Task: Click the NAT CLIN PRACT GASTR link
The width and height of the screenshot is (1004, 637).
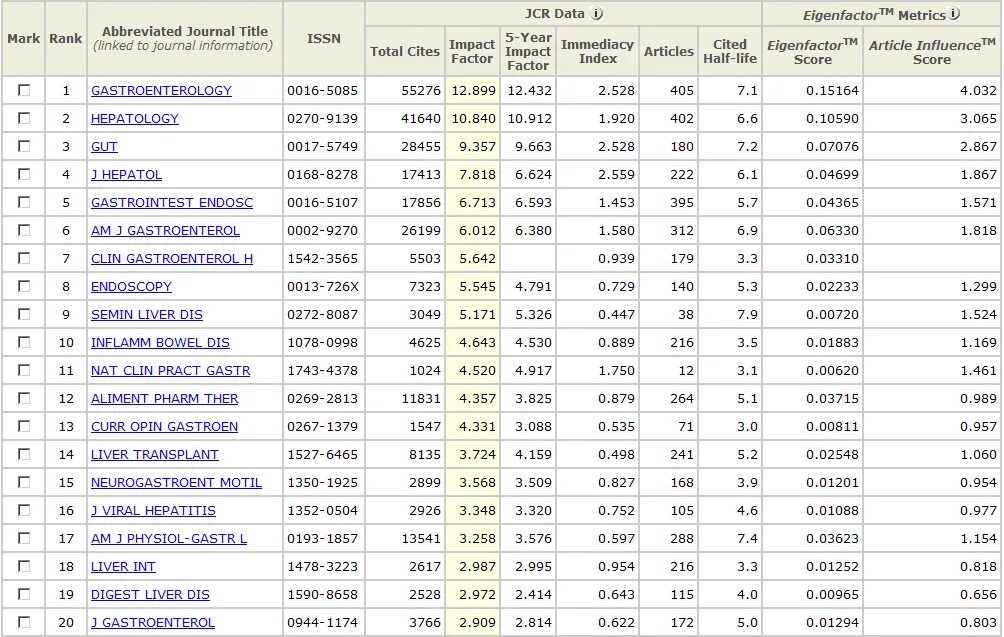Action: [x=170, y=371]
